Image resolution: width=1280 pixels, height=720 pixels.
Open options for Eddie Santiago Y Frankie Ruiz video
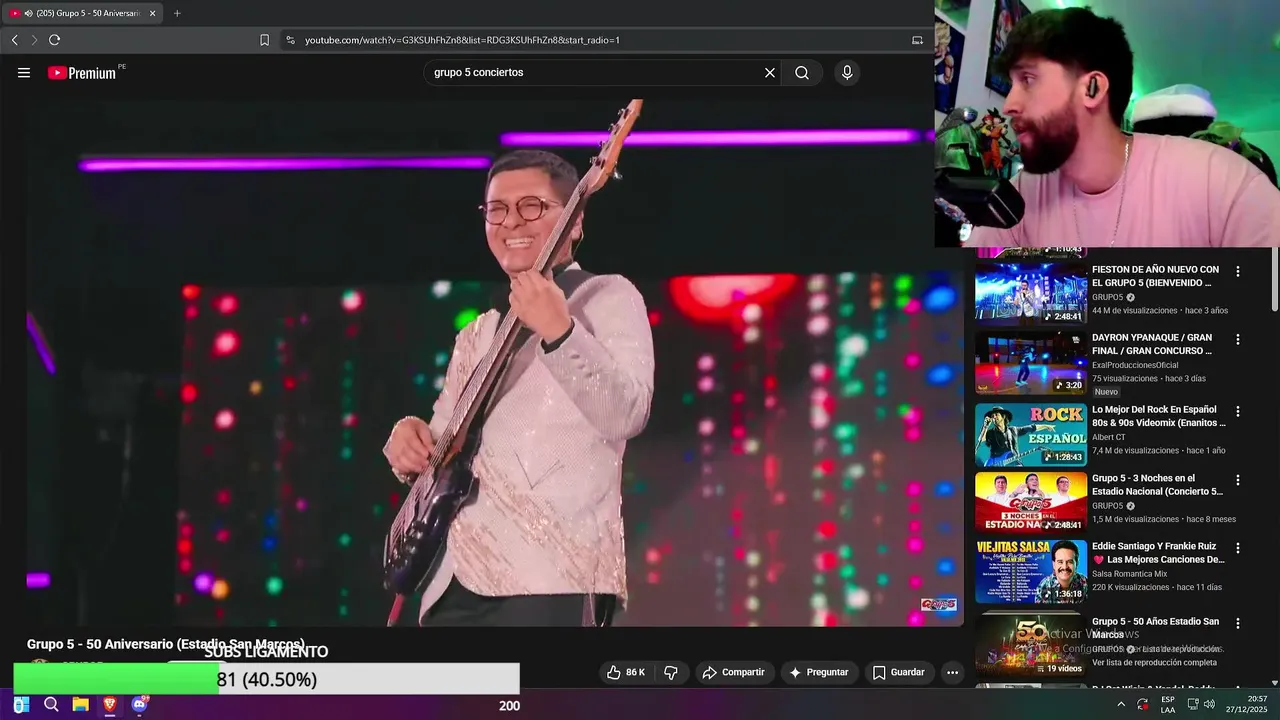click(1238, 548)
